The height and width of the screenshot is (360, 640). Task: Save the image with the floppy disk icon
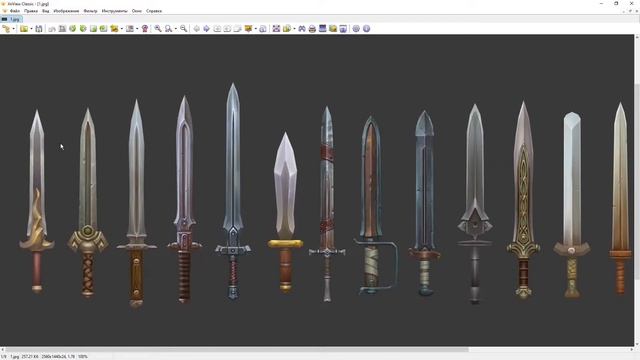click(39, 29)
